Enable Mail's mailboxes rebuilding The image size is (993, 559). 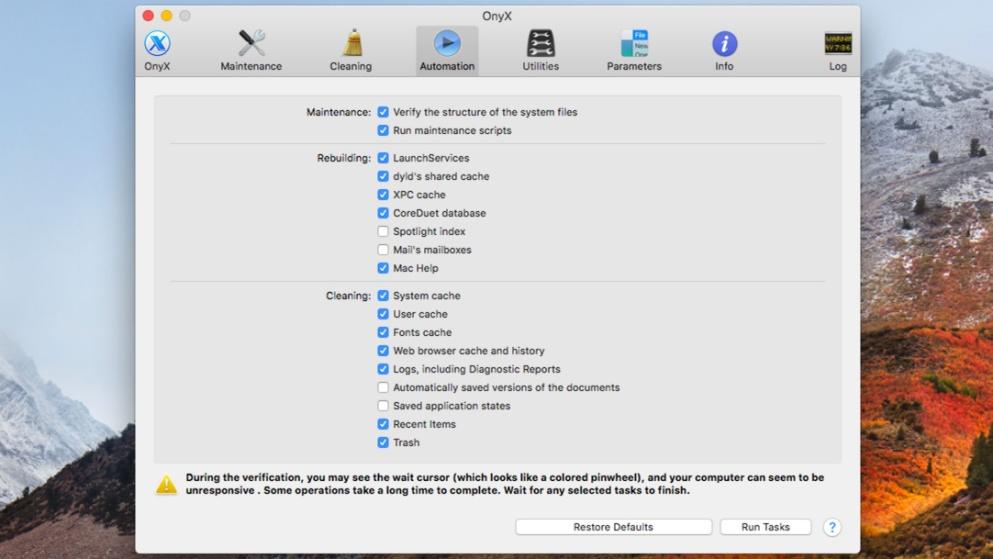tap(383, 249)
